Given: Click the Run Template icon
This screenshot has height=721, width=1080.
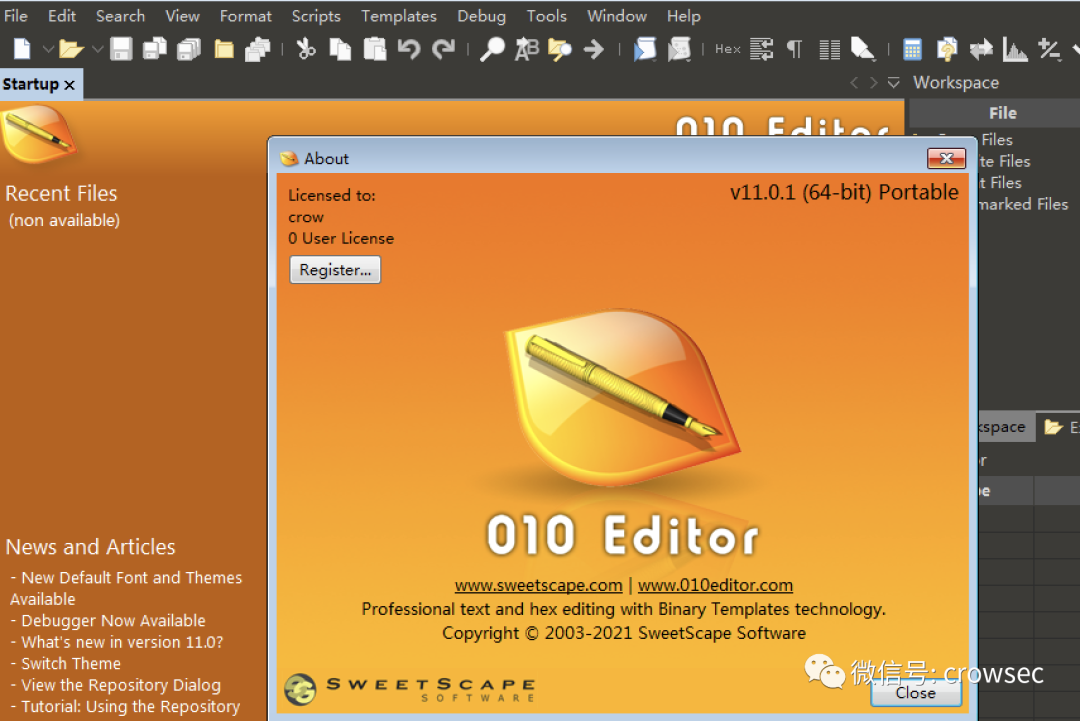Looking at the screenshot, I should pyautogui.click(x=679, y=49).
